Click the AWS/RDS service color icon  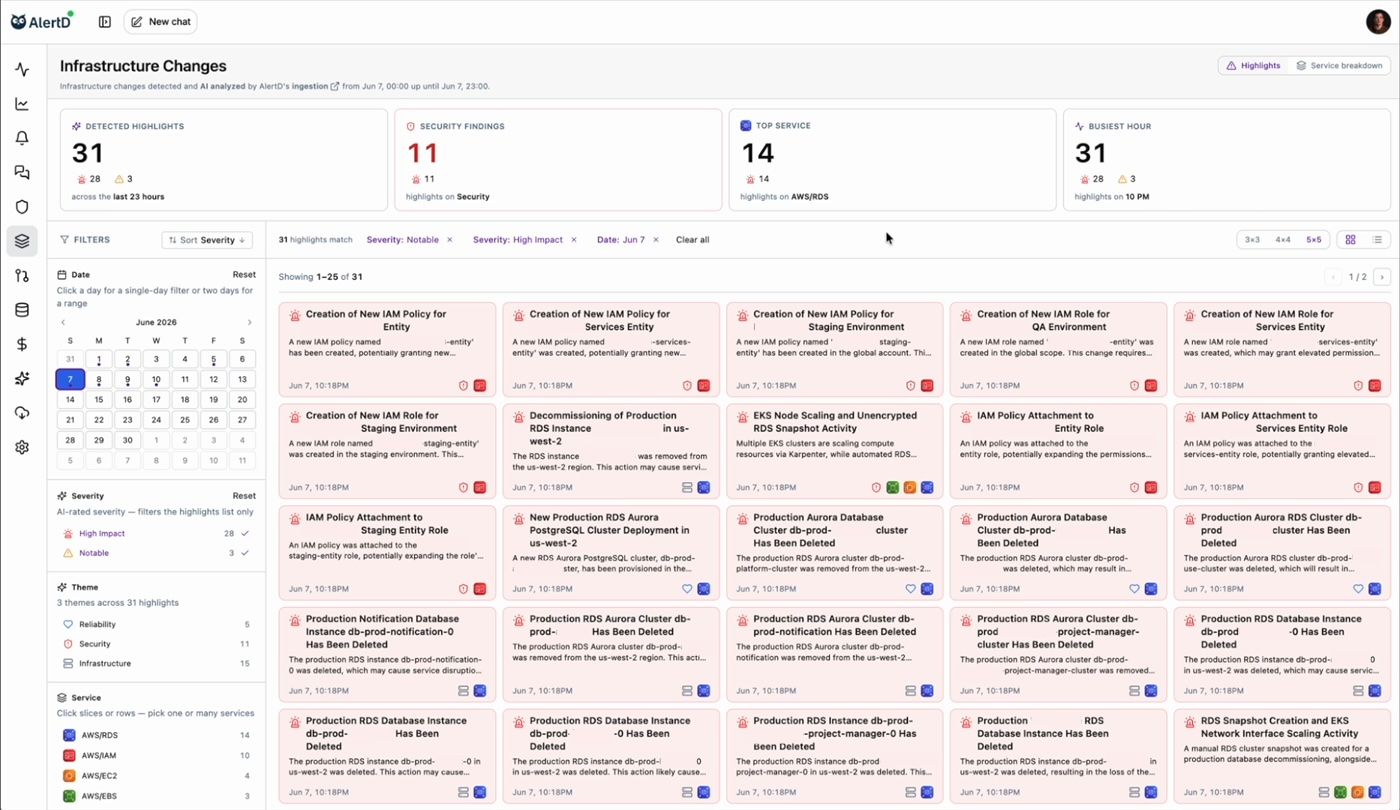pyautogui.click(x=69, y=735)
